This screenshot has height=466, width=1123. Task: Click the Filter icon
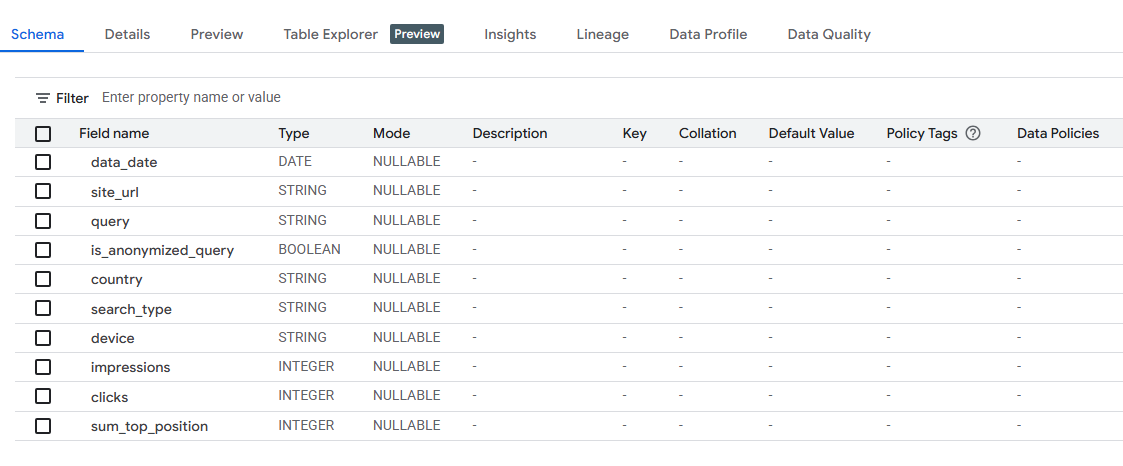pyautogui.click(x=43, y=98)
